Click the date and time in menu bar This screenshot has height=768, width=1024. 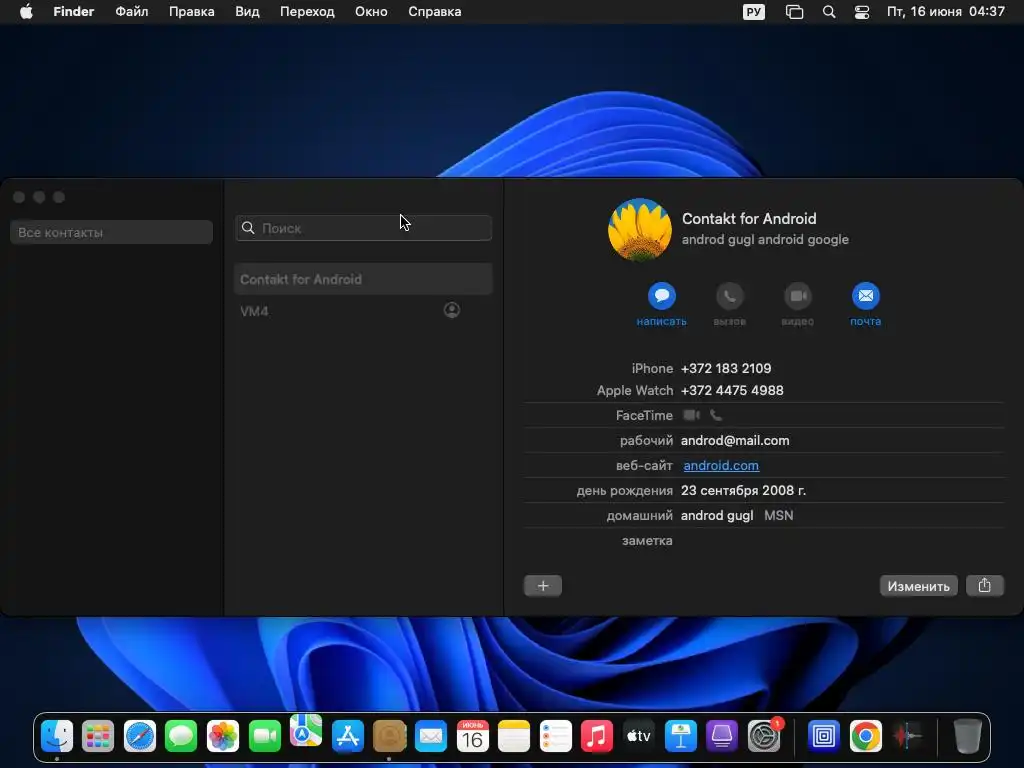(946, 12)
